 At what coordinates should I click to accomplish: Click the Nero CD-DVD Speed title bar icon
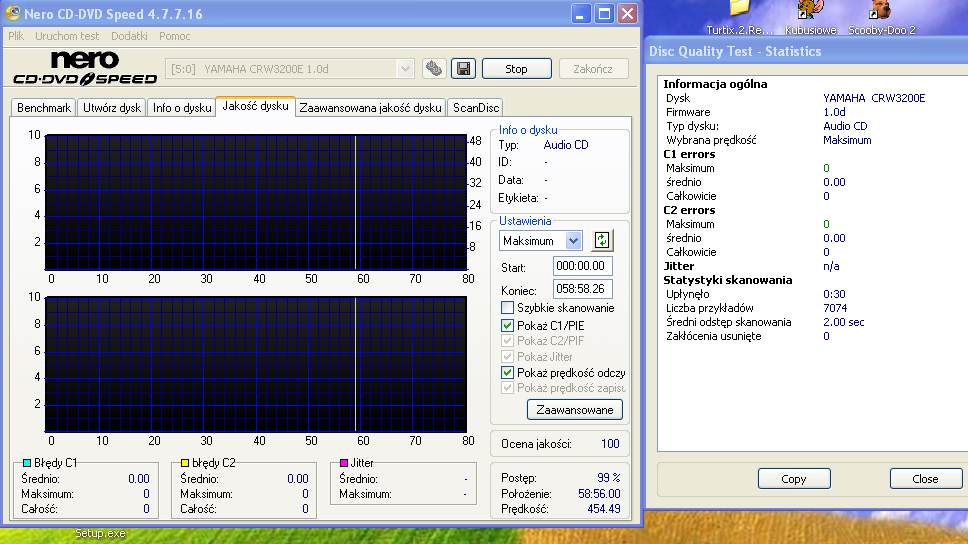point(15,13)
